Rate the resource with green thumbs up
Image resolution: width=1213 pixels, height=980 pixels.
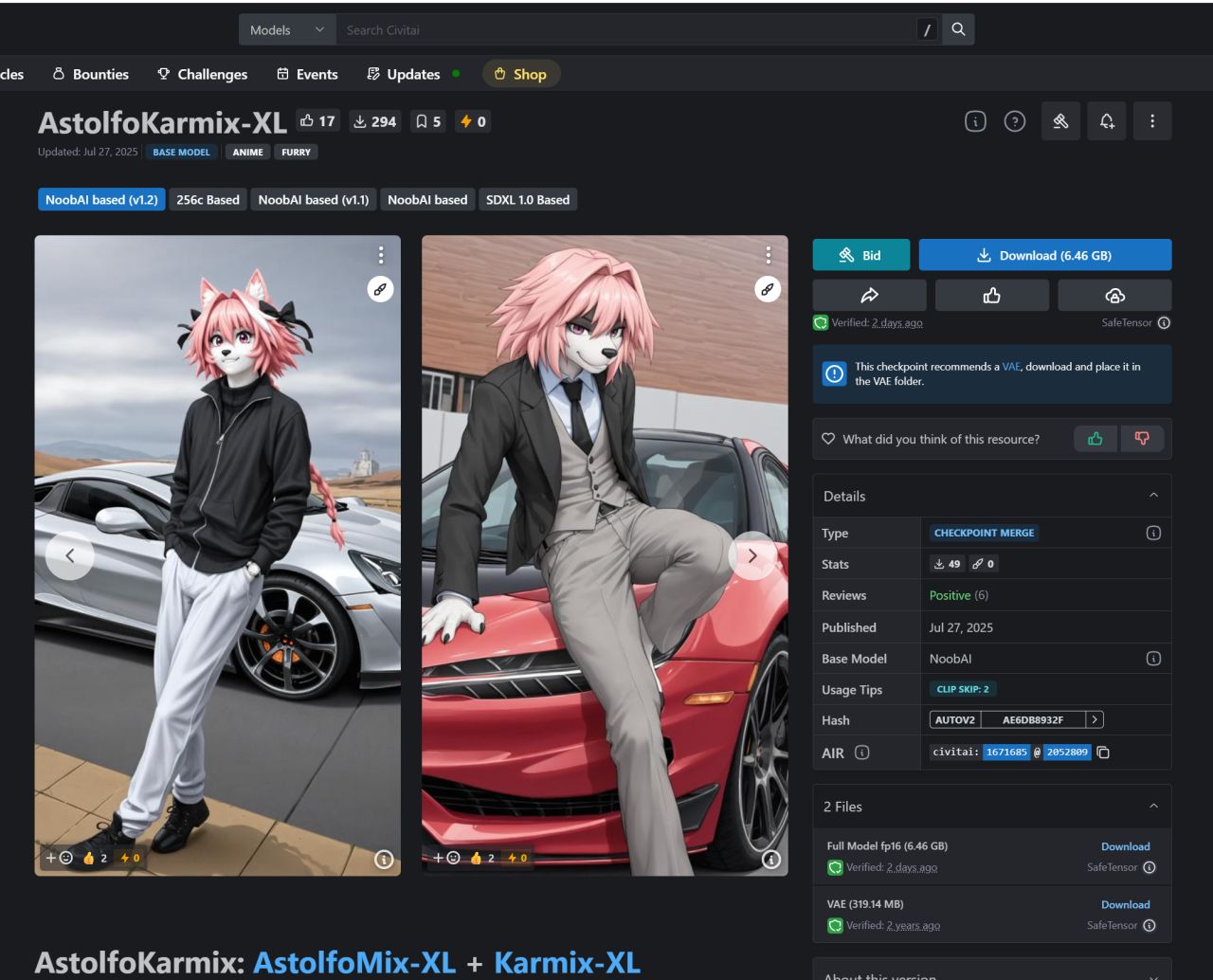pyautogui.click(x=1095, y=439)
